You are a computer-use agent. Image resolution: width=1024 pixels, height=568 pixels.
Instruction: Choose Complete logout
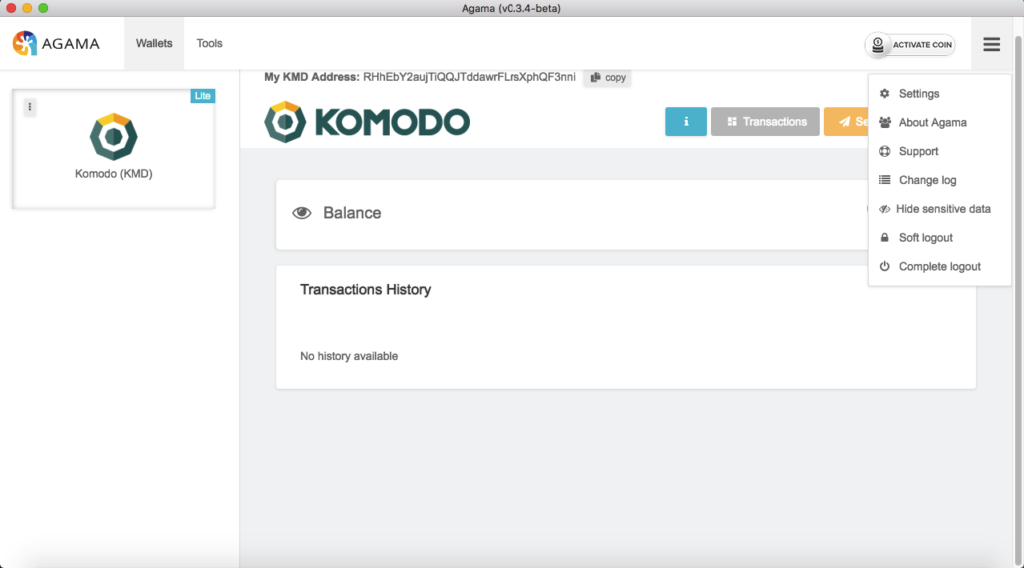tap(939, 266)
